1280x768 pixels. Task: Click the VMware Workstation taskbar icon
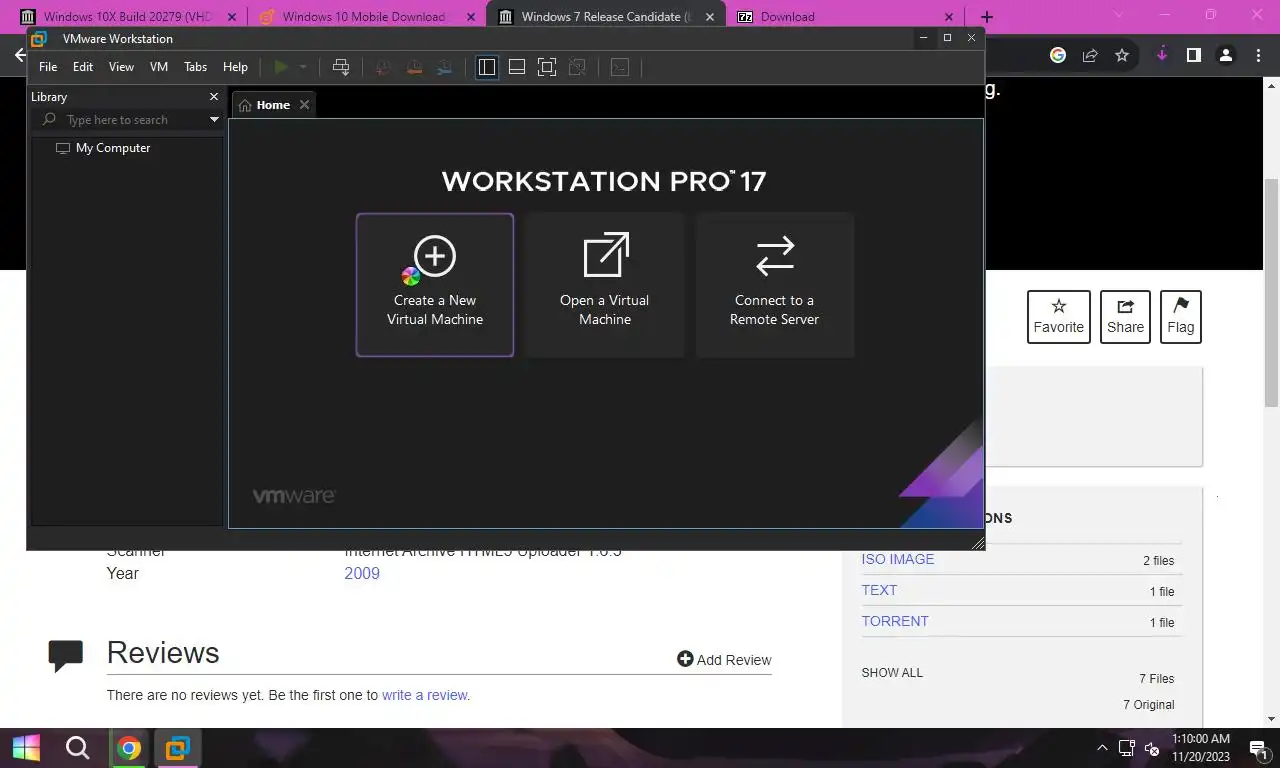(178, 748)
